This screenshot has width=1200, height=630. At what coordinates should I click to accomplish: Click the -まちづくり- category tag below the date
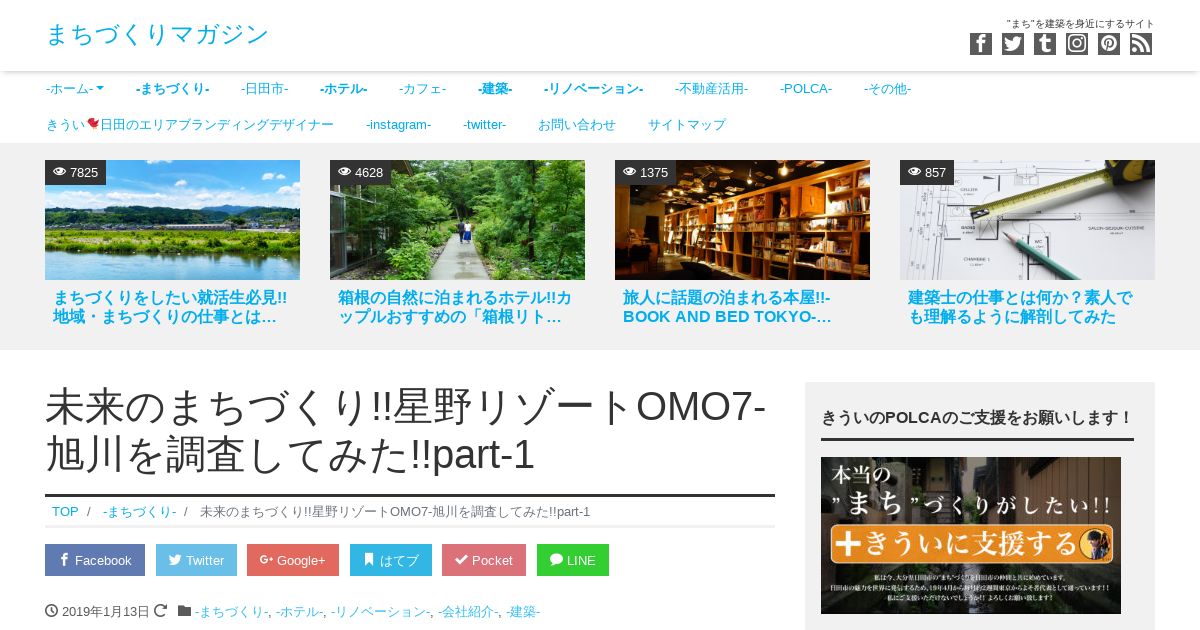pyautogui.click(x=231, y=612)
